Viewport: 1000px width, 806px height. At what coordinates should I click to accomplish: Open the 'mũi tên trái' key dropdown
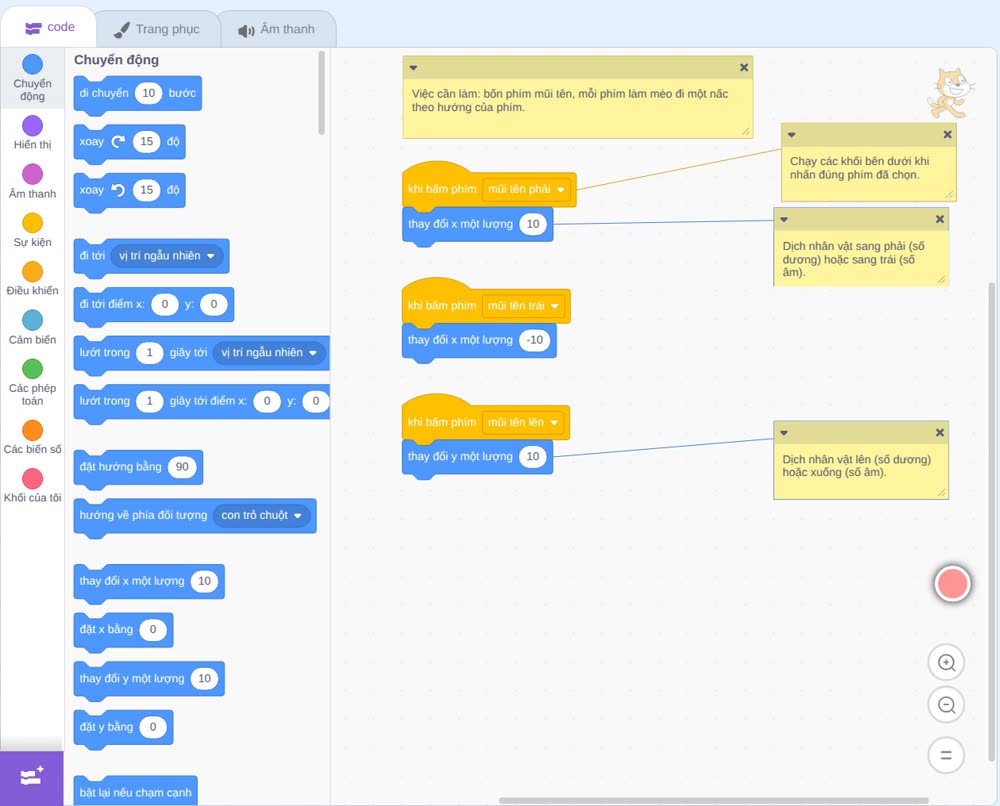coord(524,306)
